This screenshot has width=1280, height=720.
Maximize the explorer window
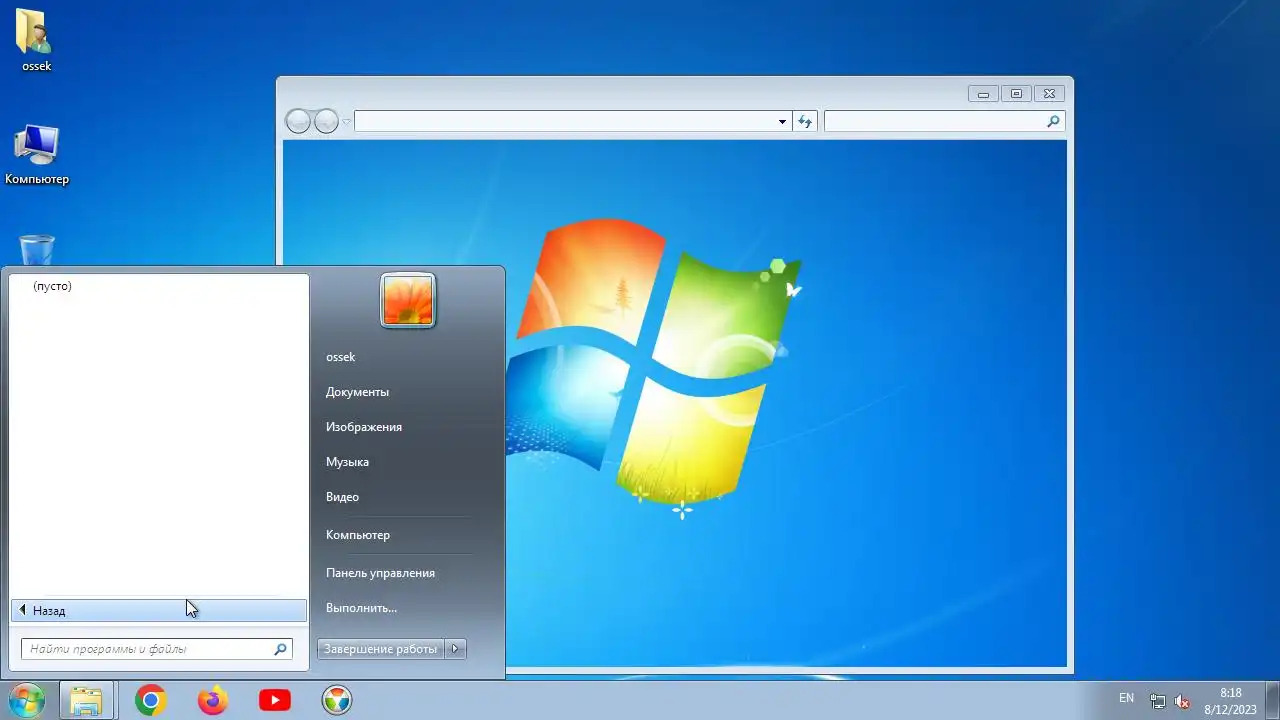point(1016,94)
